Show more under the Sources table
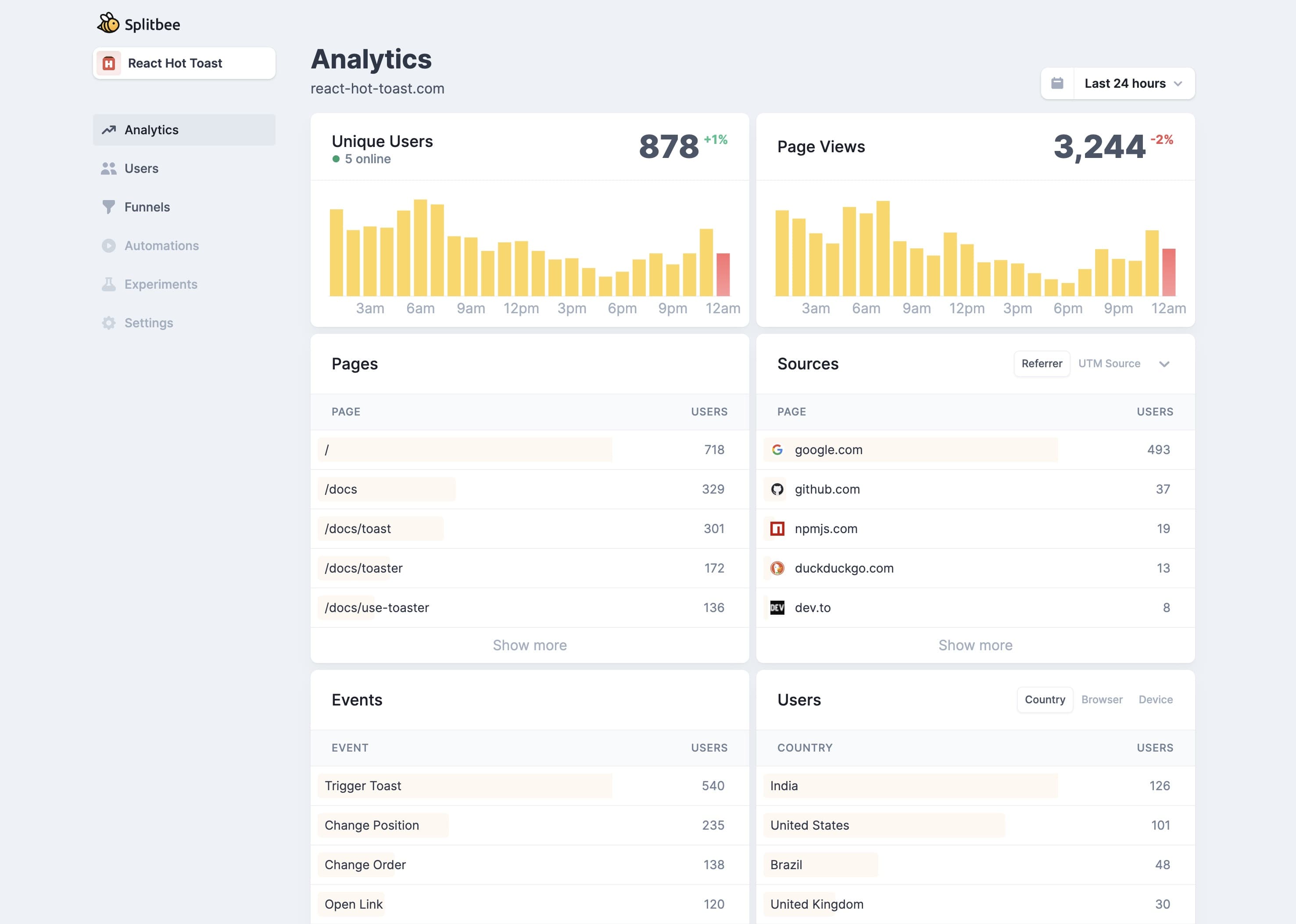The height and width of the screenshot is (924, 1296). point(975,645)
